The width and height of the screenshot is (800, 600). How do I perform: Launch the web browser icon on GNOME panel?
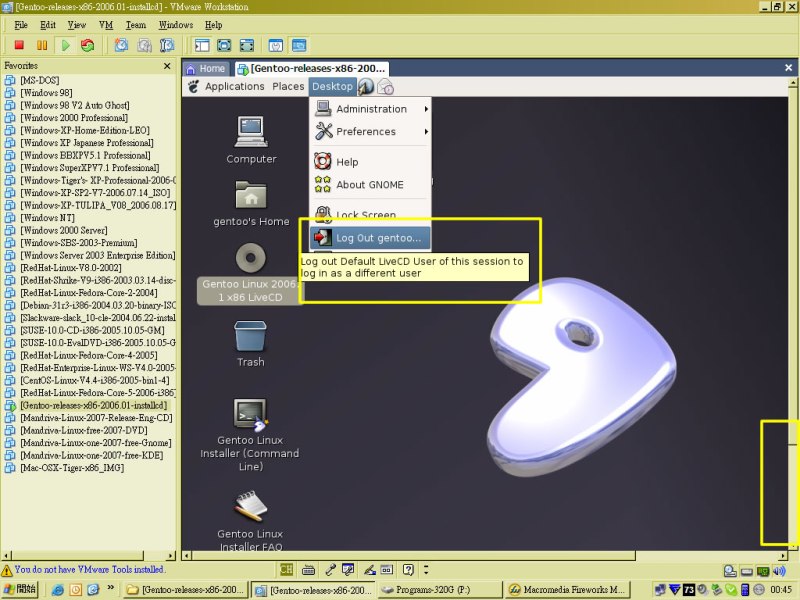pyautogui.click(x=366, y=86)
